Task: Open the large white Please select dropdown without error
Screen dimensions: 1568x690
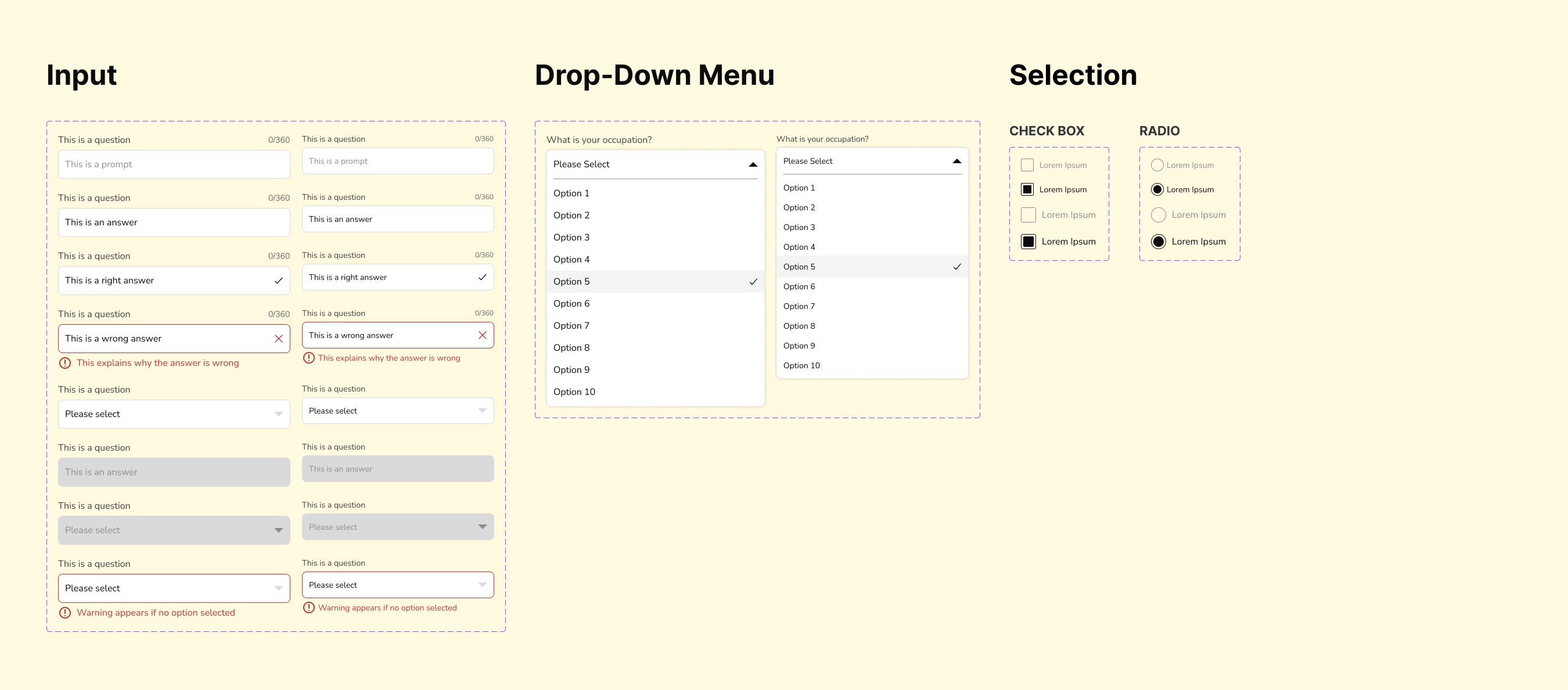Action: point(174,414)
